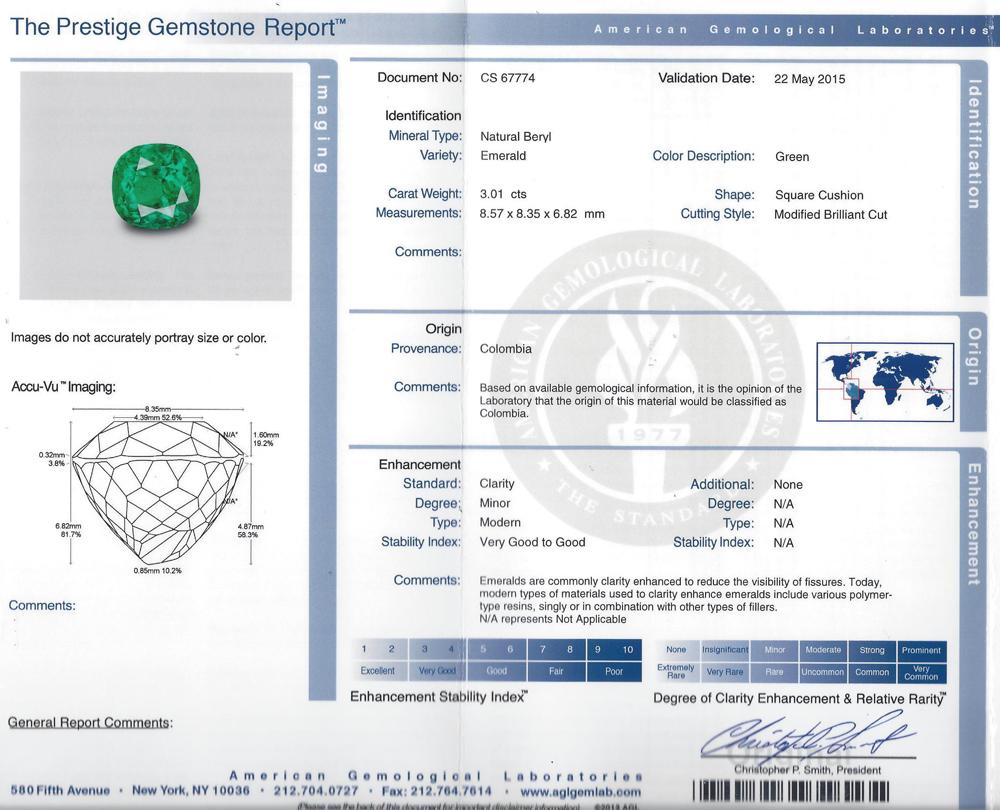
Task: Click the document number CS 67774
Action: [508, 78]
